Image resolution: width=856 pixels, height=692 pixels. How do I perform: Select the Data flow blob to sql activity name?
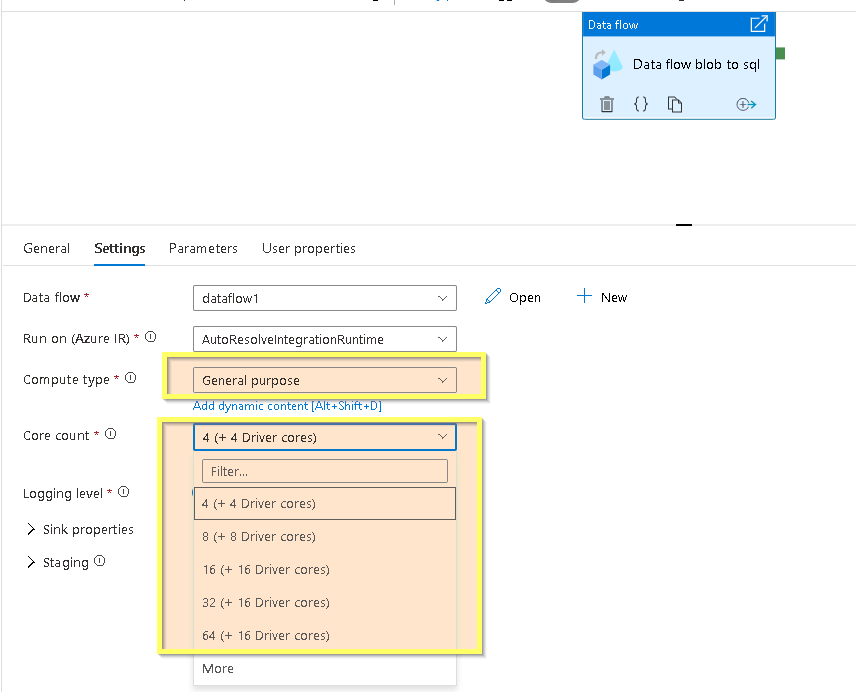pos(696,64)
